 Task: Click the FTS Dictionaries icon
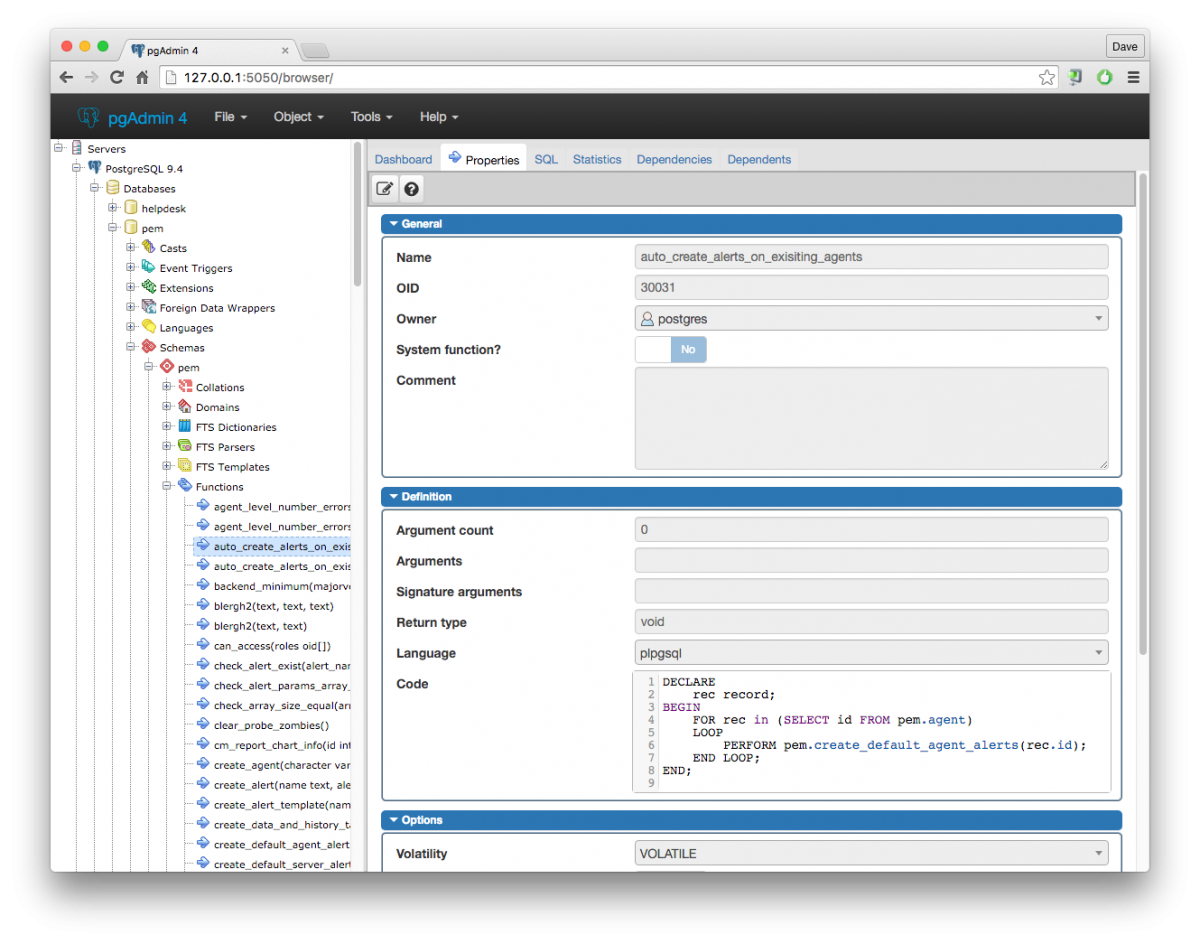click(x=185, y=427)
